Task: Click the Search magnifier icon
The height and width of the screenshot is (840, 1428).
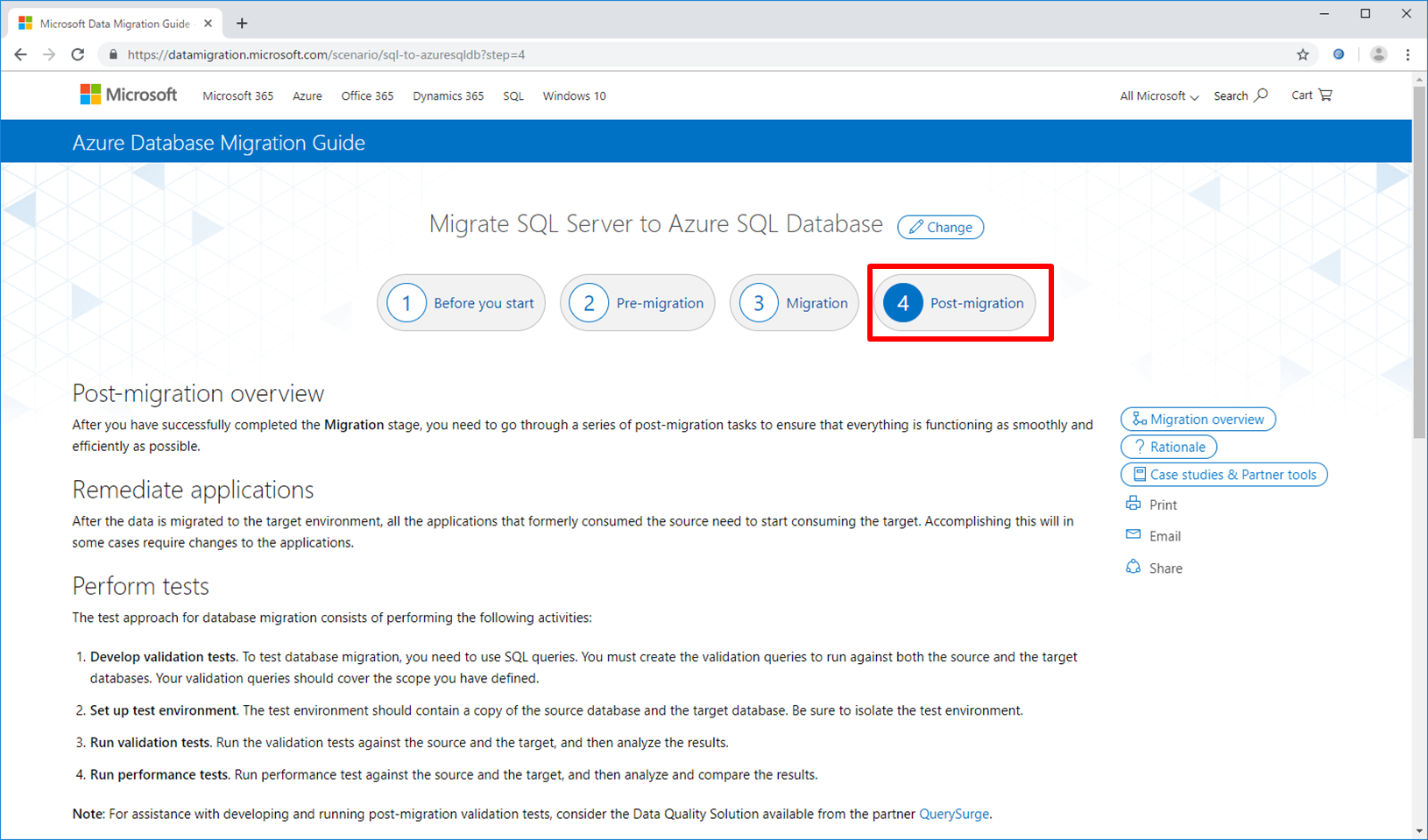Action: pos(1261,95)
